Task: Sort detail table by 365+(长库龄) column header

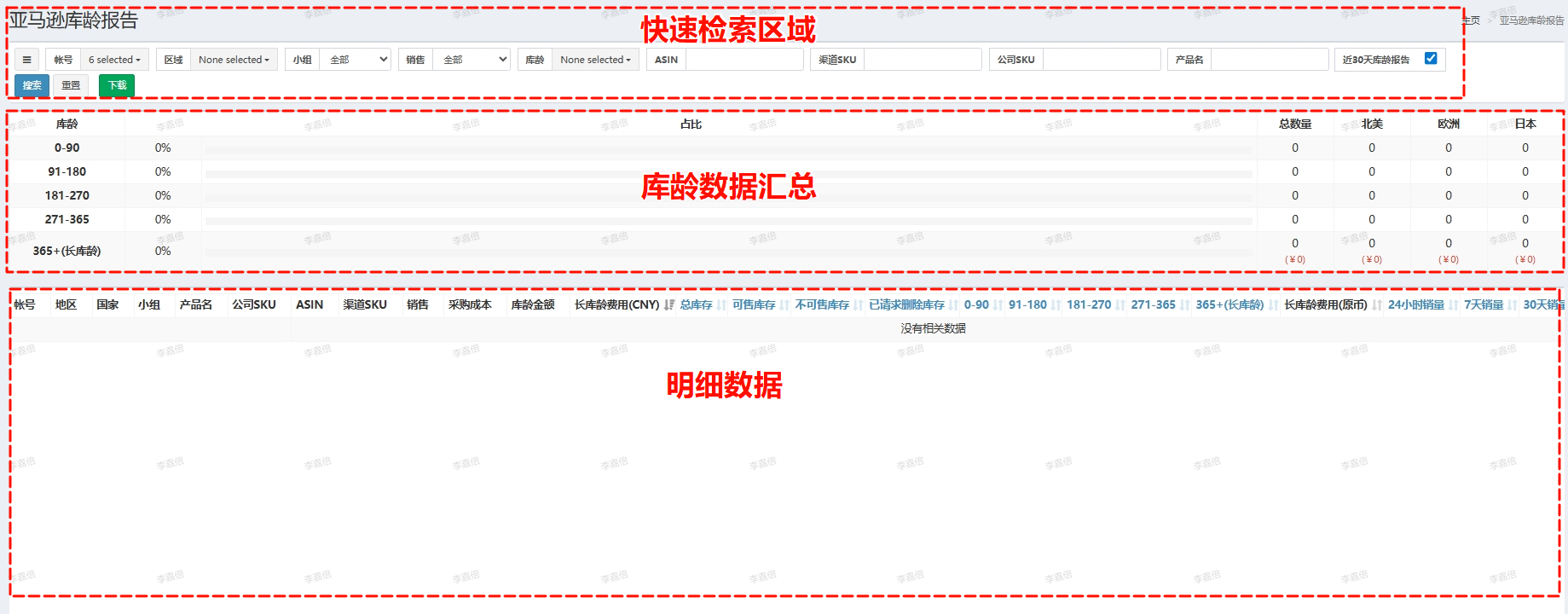Action: point(1230,304)
